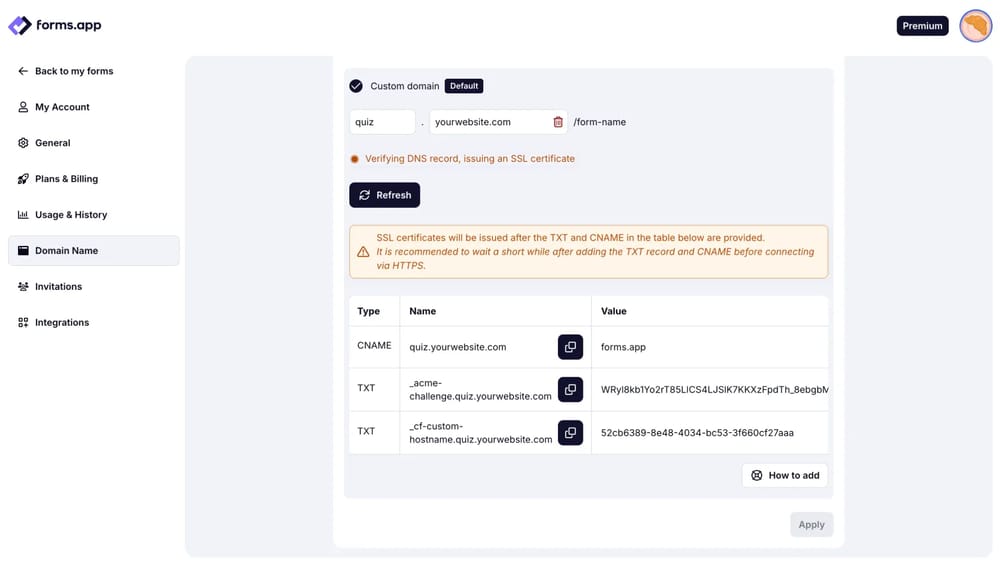Copy the CNAME quiz.yourwebsite.com name
Viewport: 1000px width, 565px height.
click(570, 347)
